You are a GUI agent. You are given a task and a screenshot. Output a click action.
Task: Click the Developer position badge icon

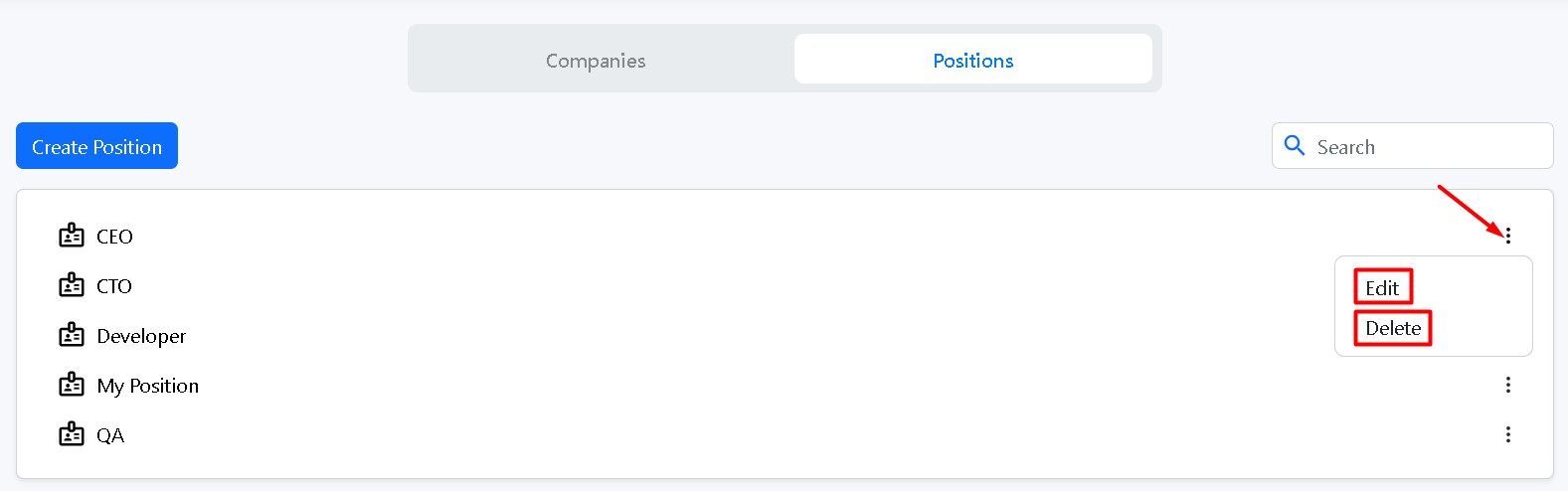tap(72, 335)
